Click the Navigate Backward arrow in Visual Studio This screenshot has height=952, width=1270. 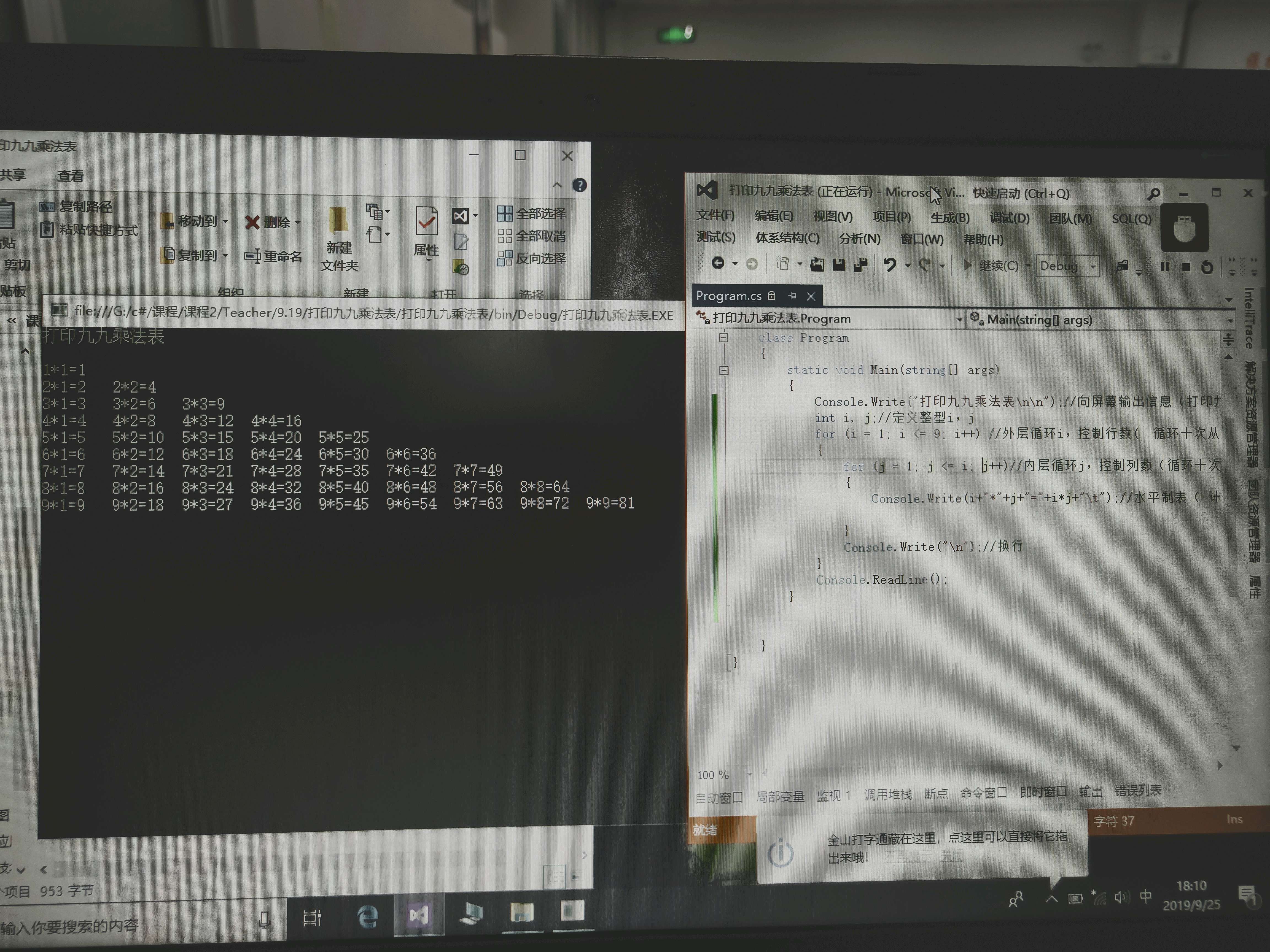point(718,263)
